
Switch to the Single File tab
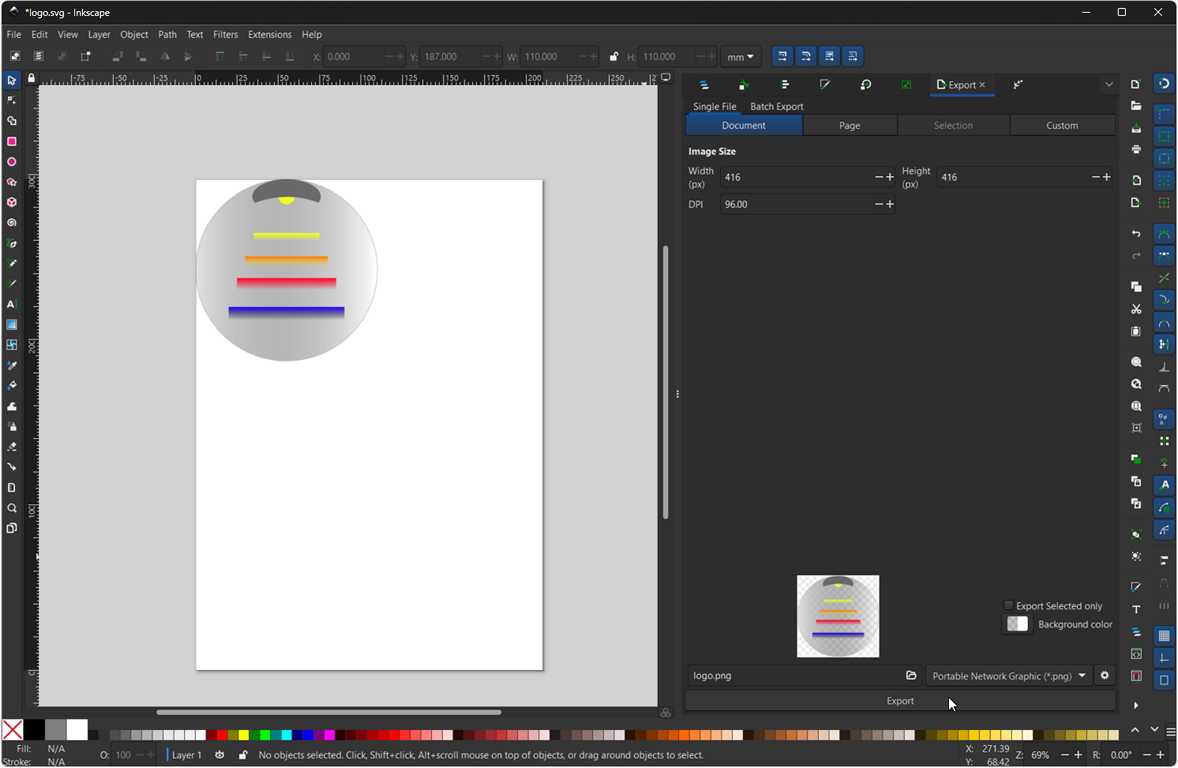(714, 106)
